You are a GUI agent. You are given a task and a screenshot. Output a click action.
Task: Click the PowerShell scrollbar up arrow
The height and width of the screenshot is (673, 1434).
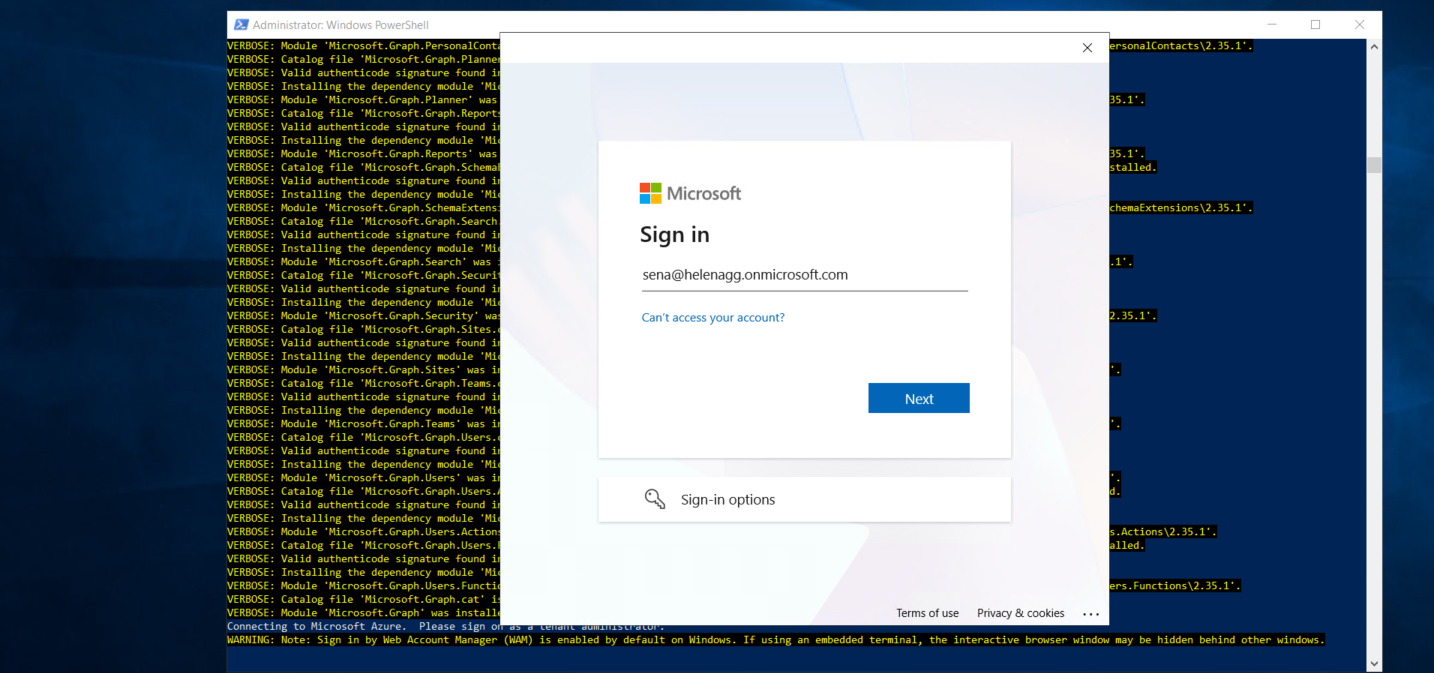[x=1374, y=47]
